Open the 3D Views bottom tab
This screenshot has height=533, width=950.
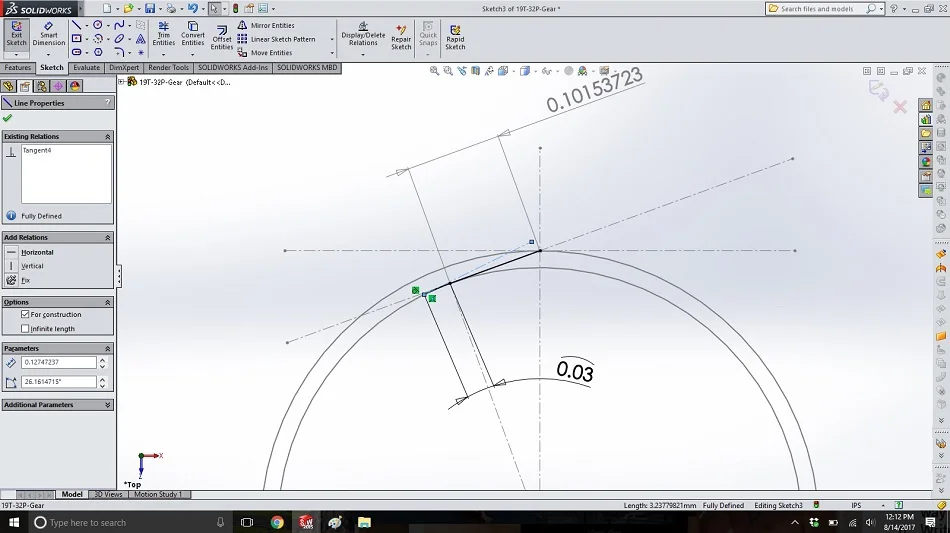click(108, 494)
